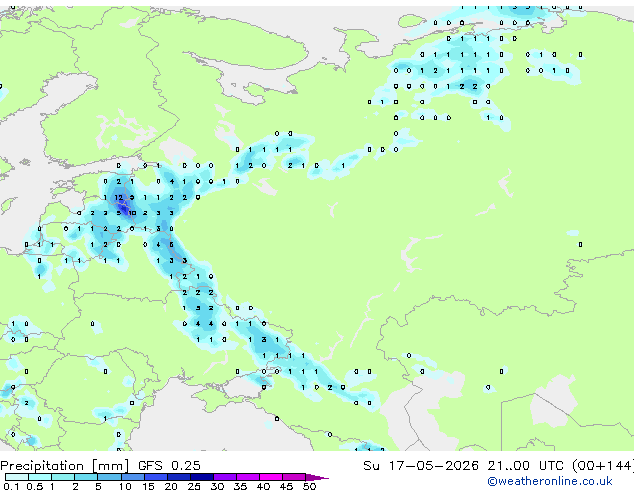Image resolution: width=634 pixels, height=490 pixels.
Task: Pick the 10–15 mm blue legend swatch
Action: [x=132, y=477]
